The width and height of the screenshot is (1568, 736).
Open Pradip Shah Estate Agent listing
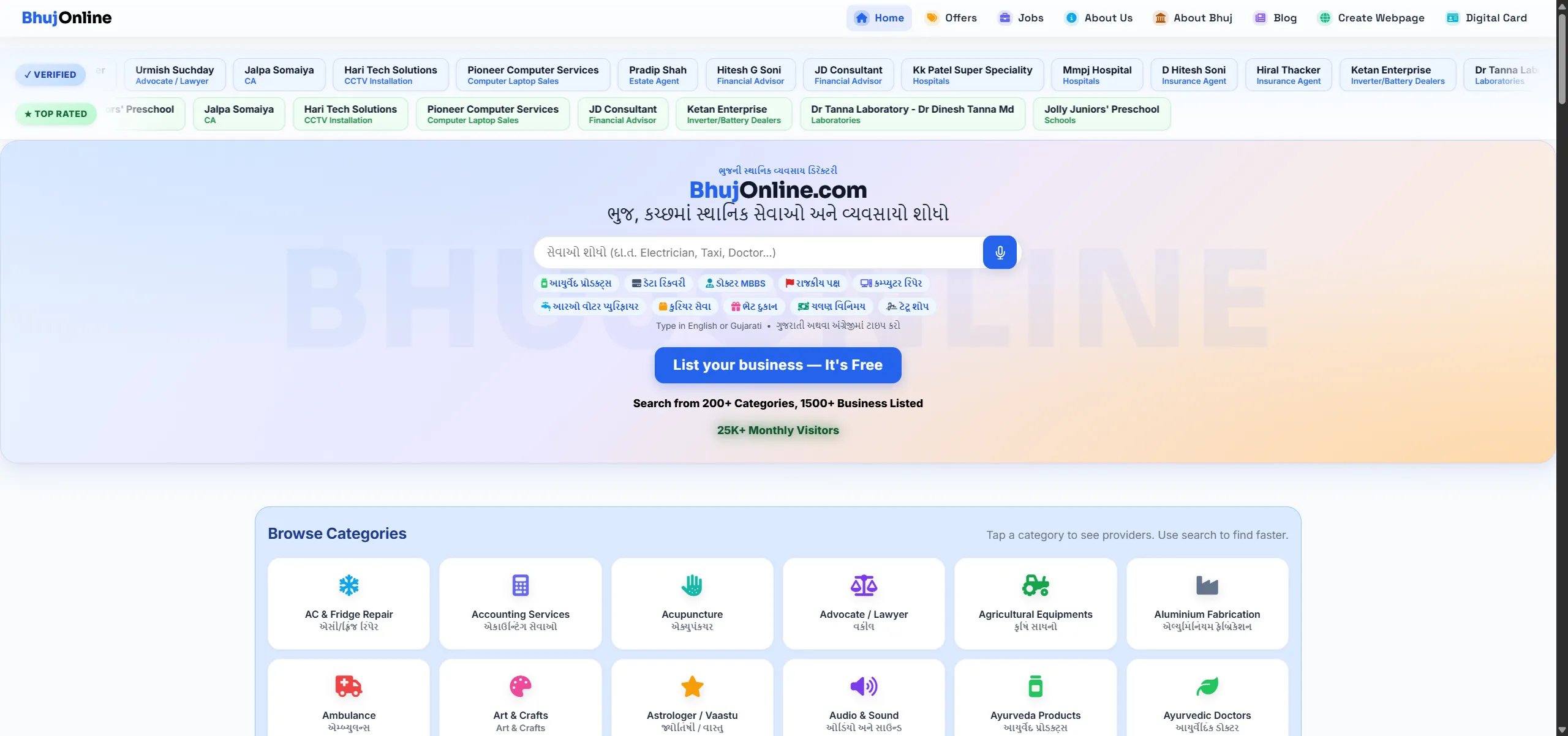pyautogui.click(x=657, y=75)
